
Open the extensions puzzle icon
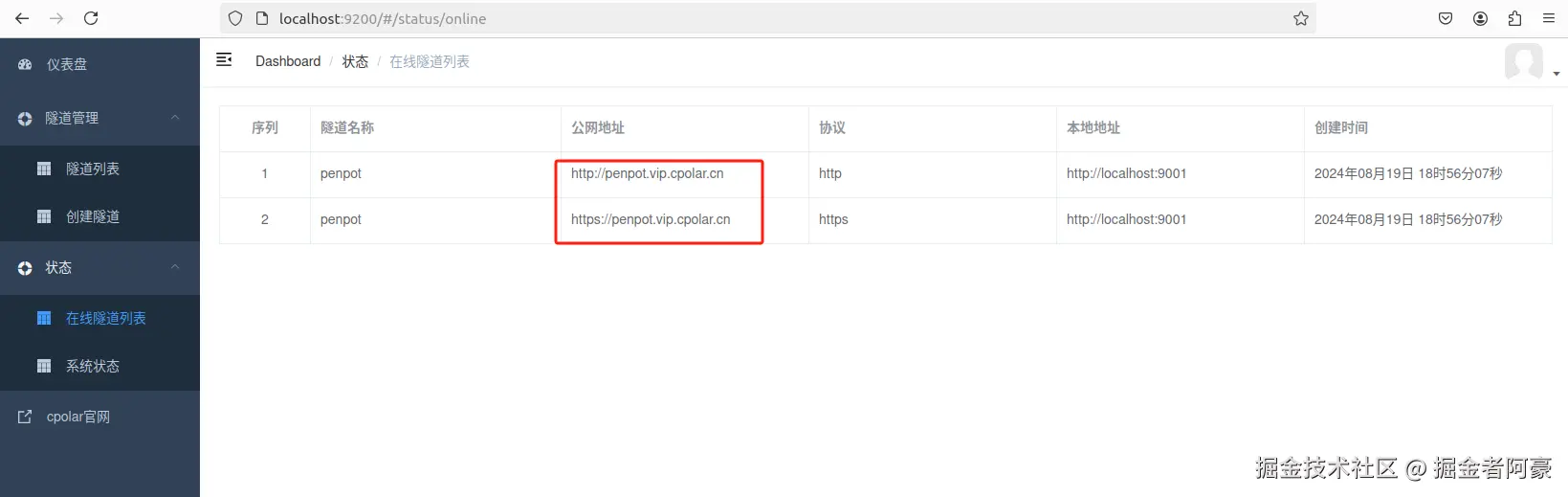pyautogui.click(x=1514, y=18)
